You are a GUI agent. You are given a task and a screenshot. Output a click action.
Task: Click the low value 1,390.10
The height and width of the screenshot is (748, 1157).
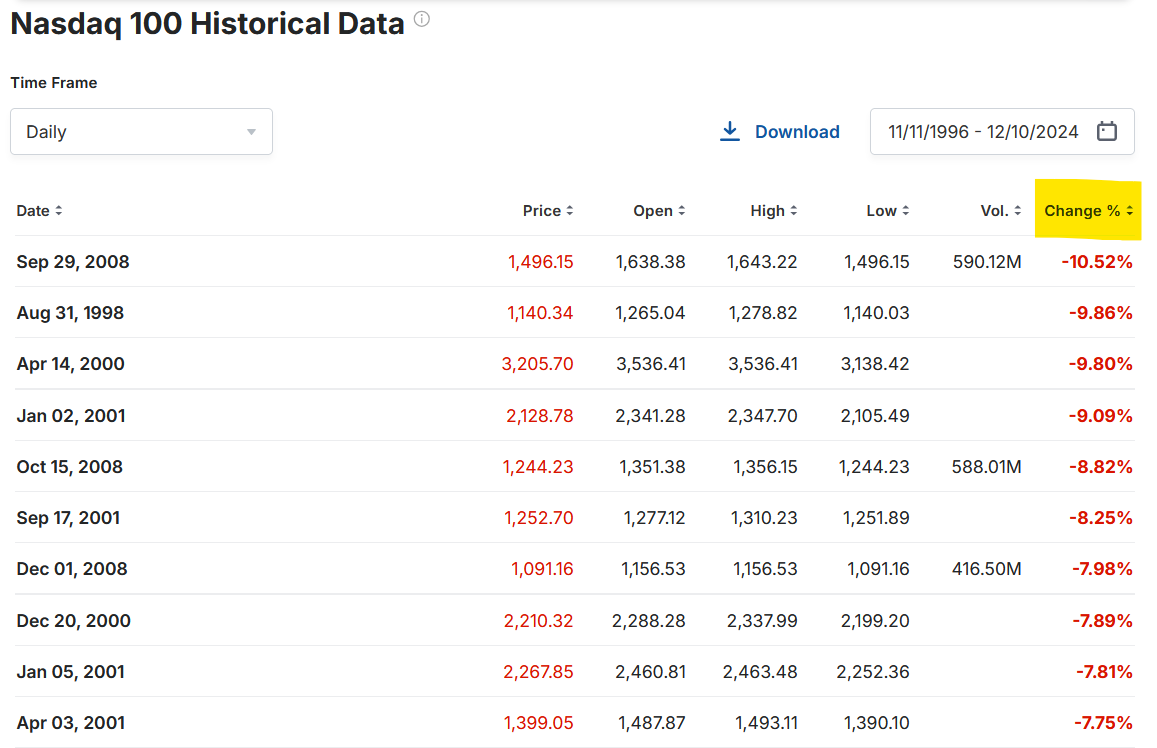point(875,723)
